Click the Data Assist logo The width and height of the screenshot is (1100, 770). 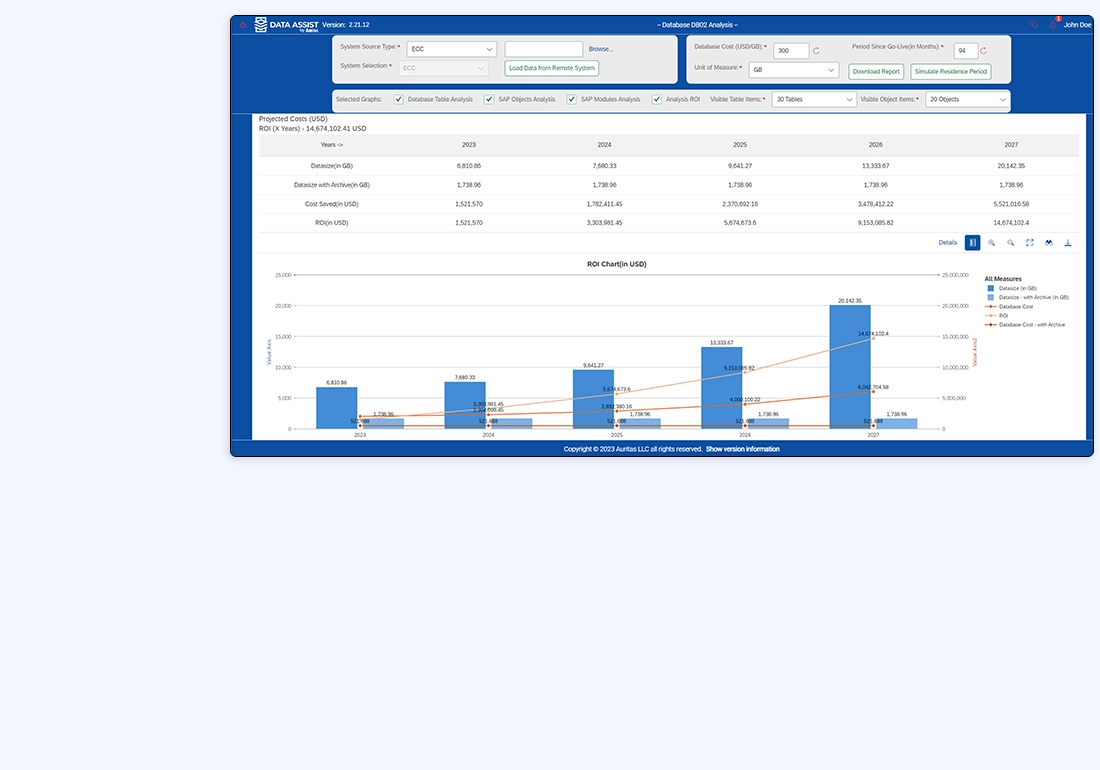coord(286,25)
